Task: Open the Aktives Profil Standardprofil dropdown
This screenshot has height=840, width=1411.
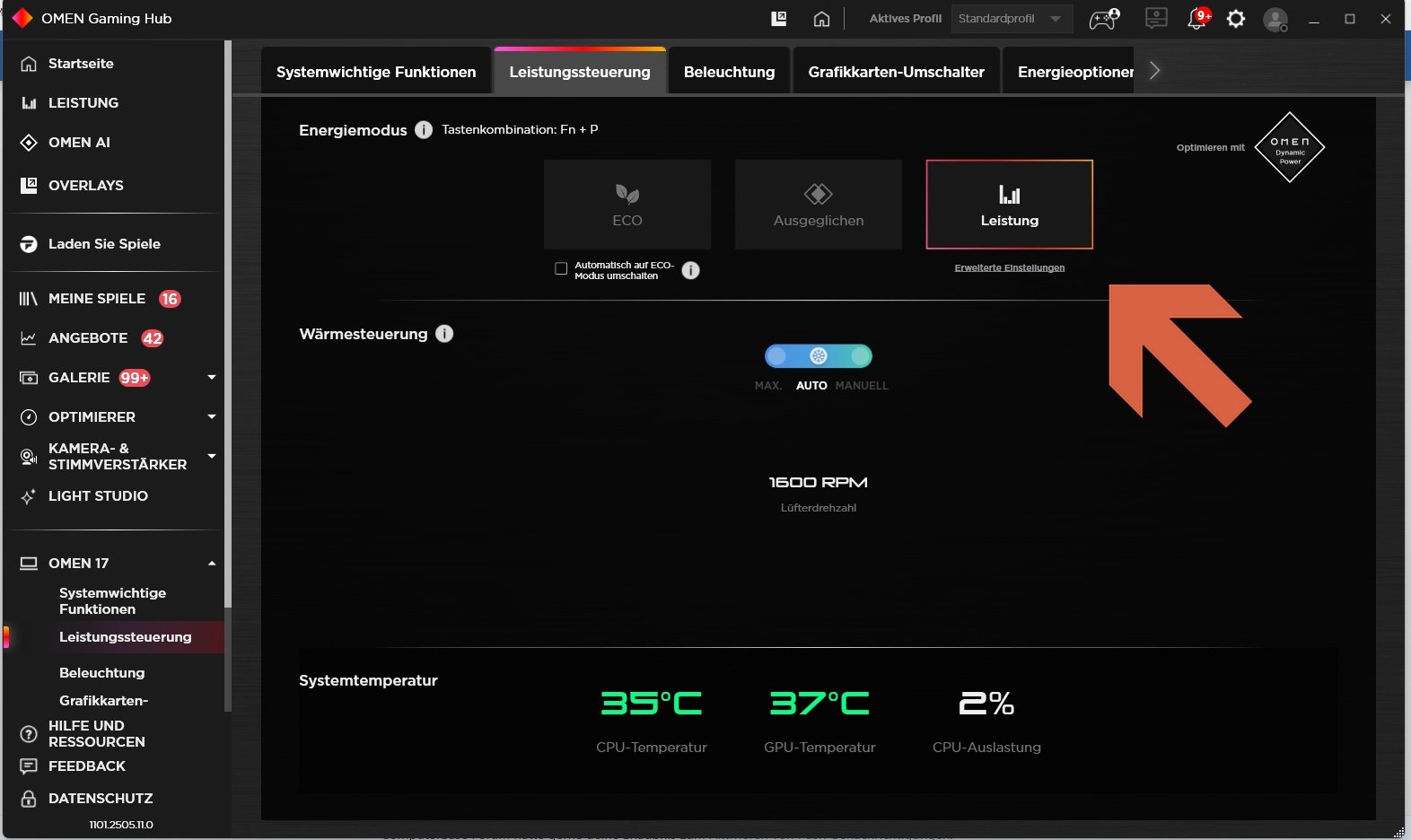Action: [x=1012, y=19]
